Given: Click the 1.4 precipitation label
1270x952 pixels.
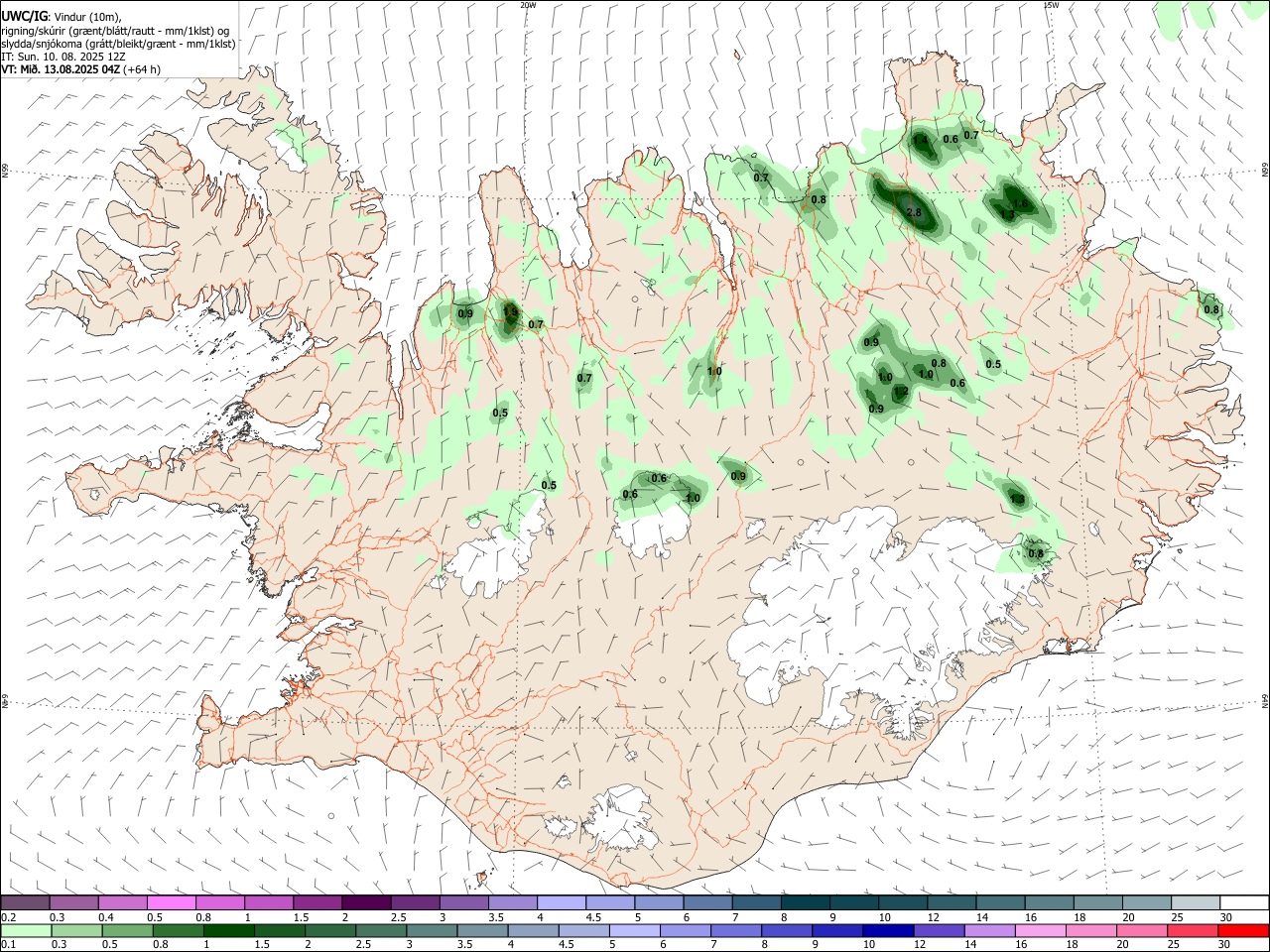Looking at the screenshot, I should pyautogui.click(x=921, y=141).
